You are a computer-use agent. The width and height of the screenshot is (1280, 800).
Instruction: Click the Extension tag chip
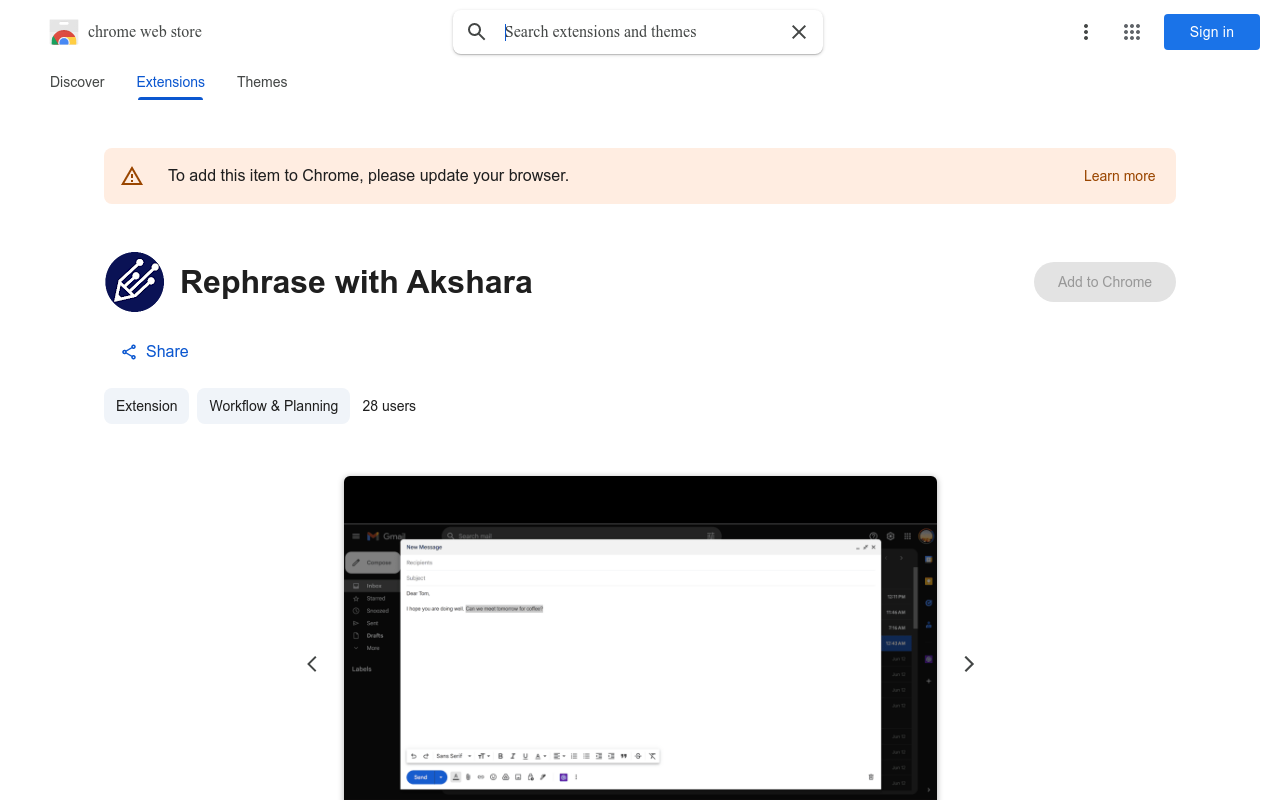tap(146, 406)
